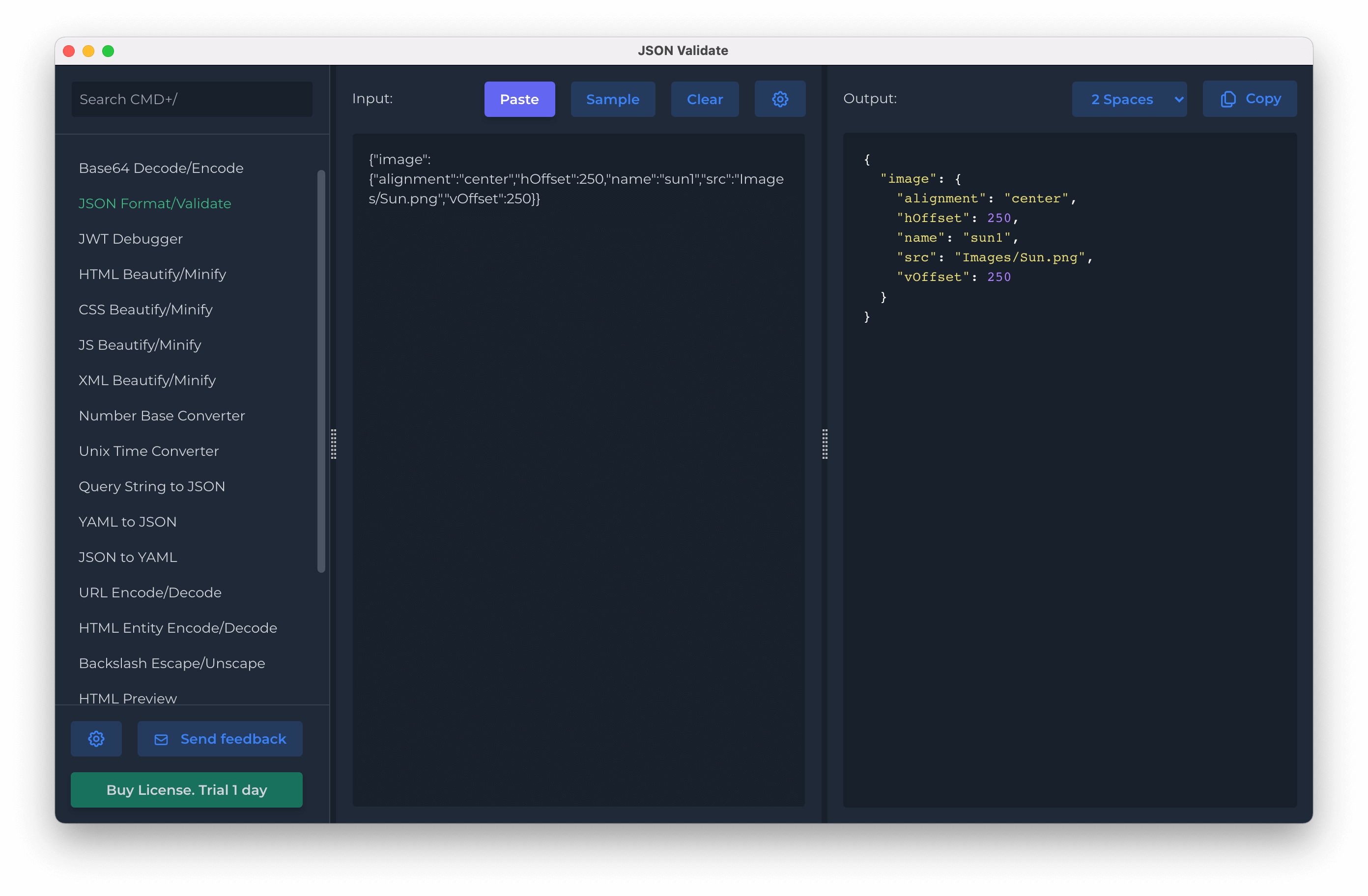Select the Query String to JSON tool
Image resolution: width=1368 pixels, height=896 pixels.
[152, 486]
